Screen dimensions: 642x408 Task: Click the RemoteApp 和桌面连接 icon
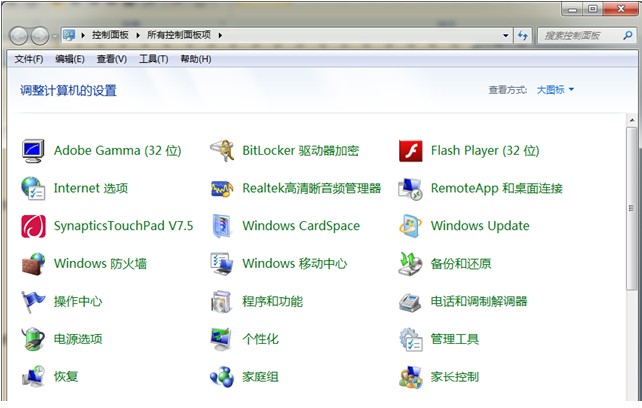pyautogui.click(x=410, y=188)
